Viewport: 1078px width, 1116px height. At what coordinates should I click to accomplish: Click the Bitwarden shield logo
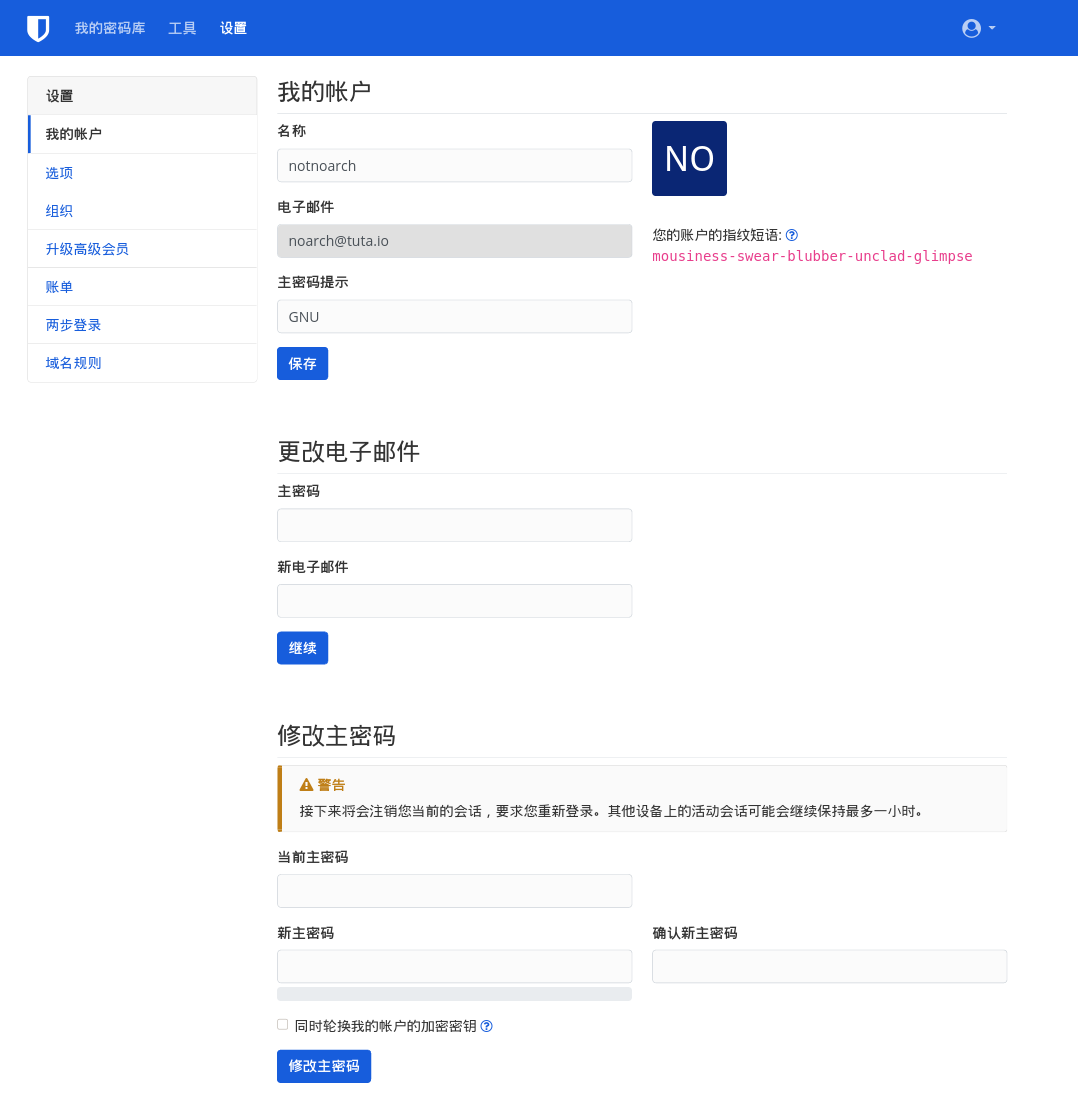coord(38,28)
